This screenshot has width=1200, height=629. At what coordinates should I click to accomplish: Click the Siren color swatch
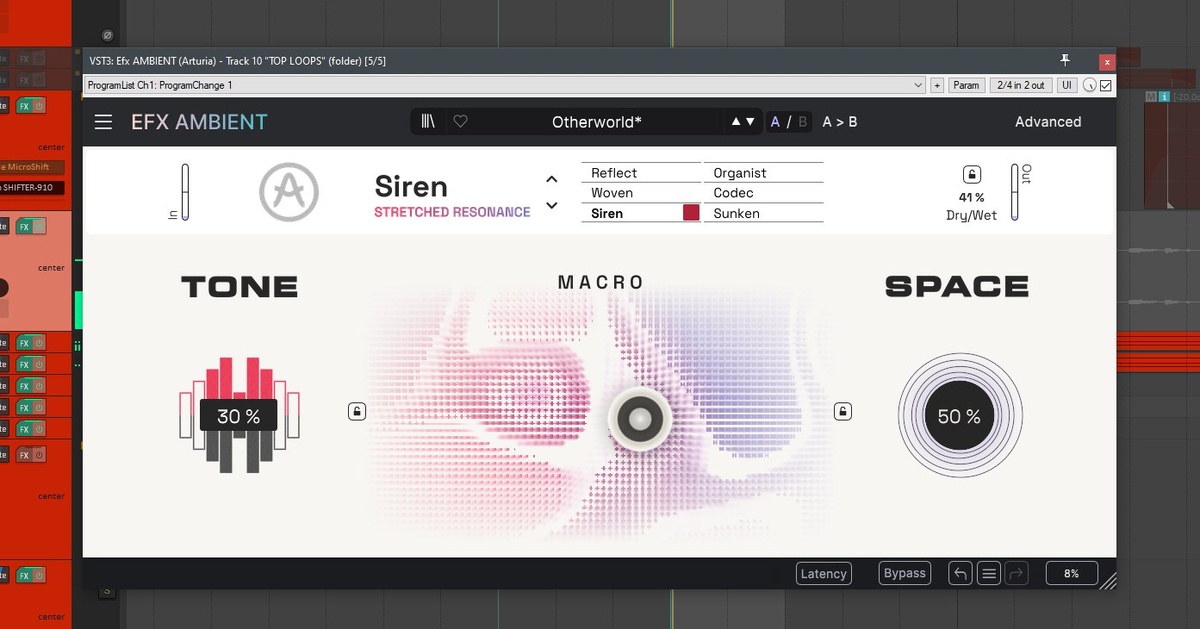coord(691,213)
